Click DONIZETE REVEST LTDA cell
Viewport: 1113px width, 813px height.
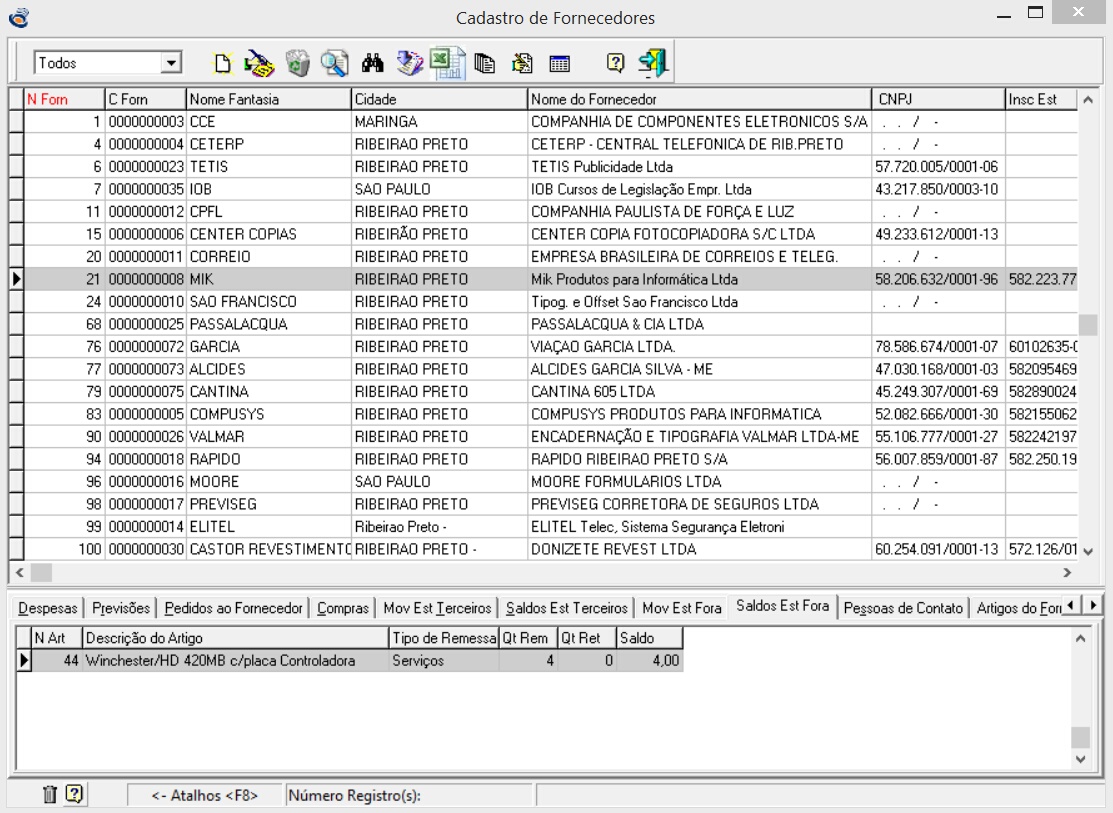click(x=699, y=550)
